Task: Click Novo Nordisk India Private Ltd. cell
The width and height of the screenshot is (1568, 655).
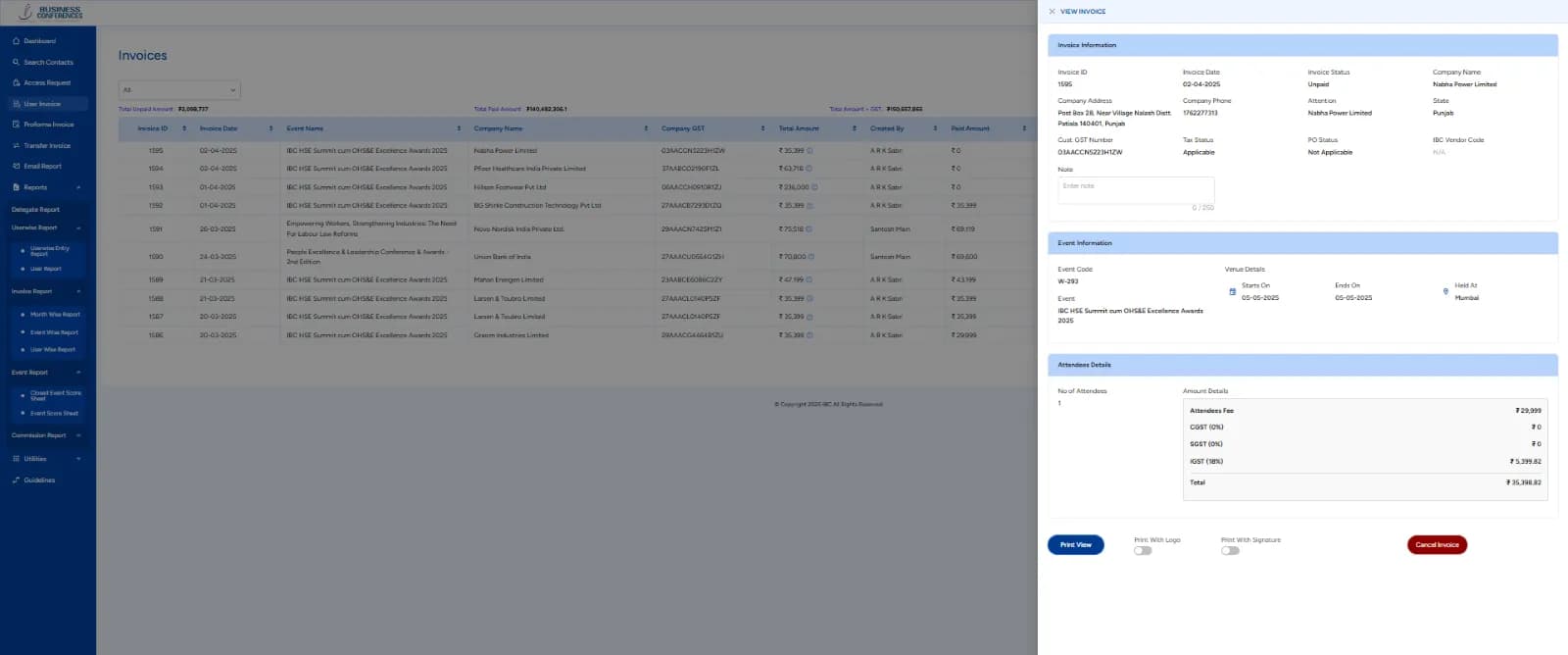Action: [518, 229]
